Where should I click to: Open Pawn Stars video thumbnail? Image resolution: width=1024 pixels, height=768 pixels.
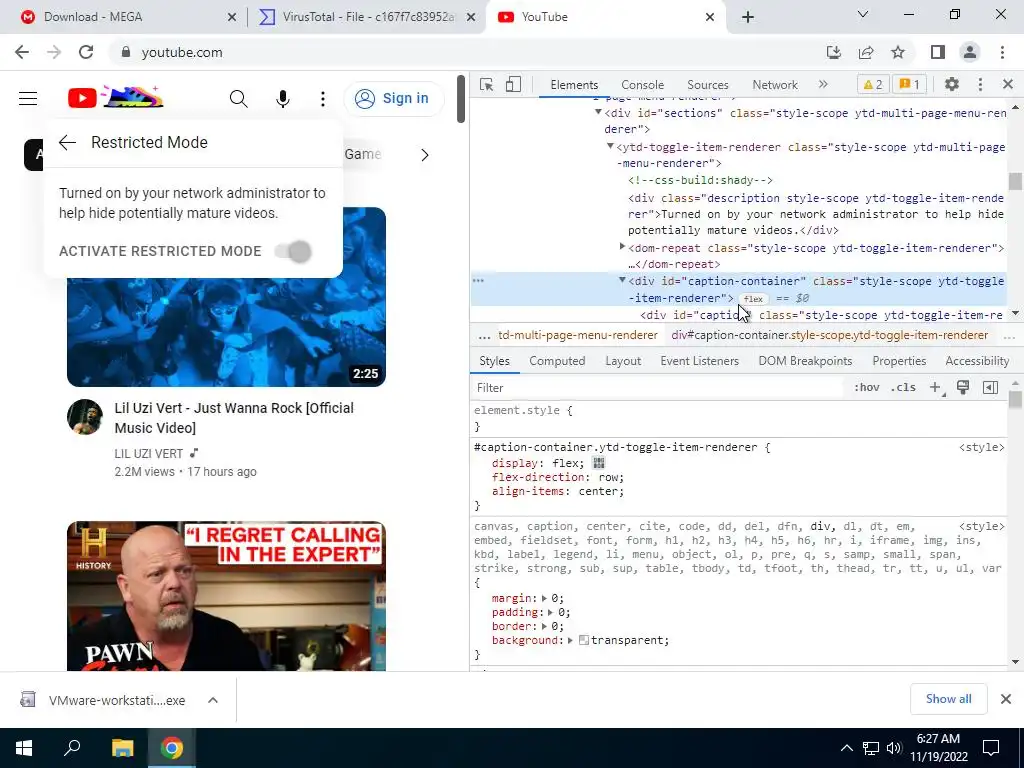tap(226, 596)
